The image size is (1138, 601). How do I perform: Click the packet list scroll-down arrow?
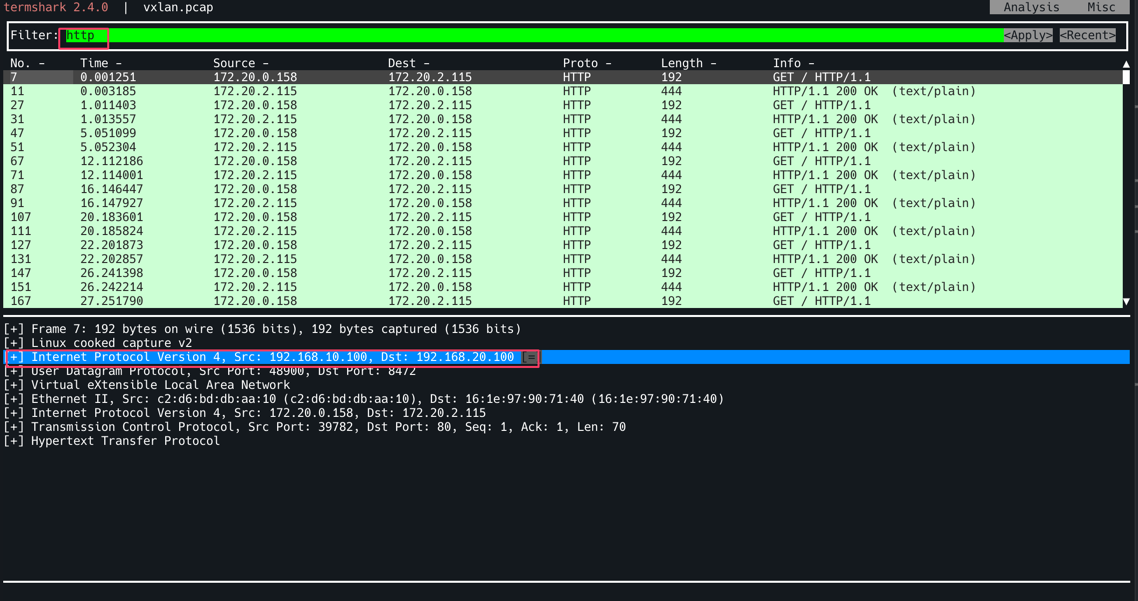(x=1126, y=301)
